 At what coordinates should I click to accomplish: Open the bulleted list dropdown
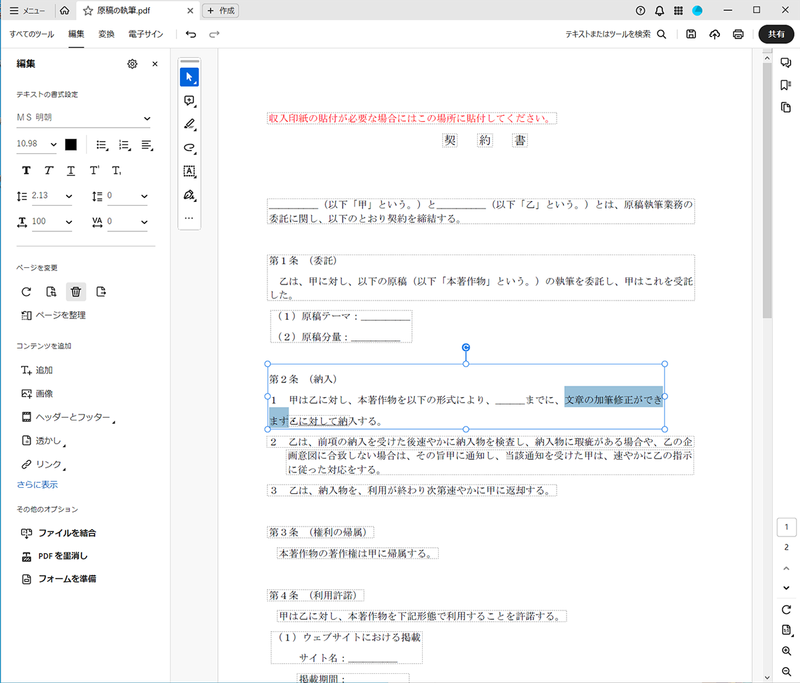click(x=102, y=145)
